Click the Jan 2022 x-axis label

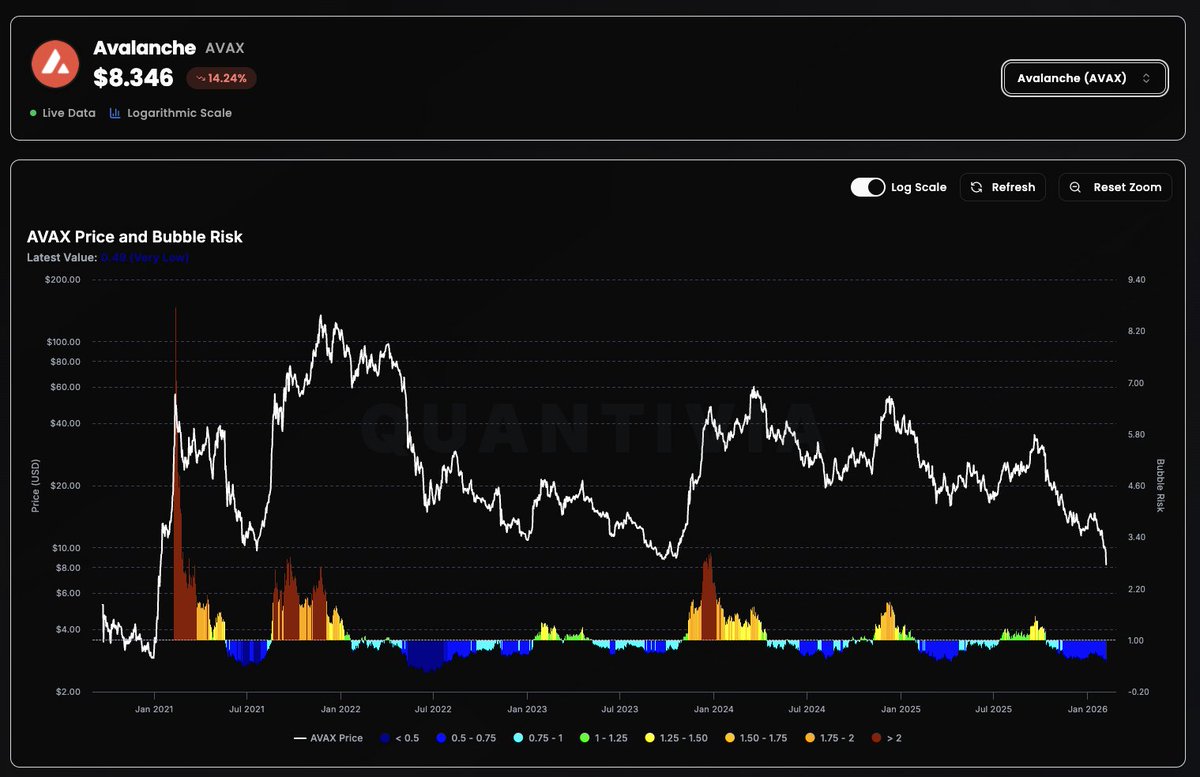tap(341, 709)
